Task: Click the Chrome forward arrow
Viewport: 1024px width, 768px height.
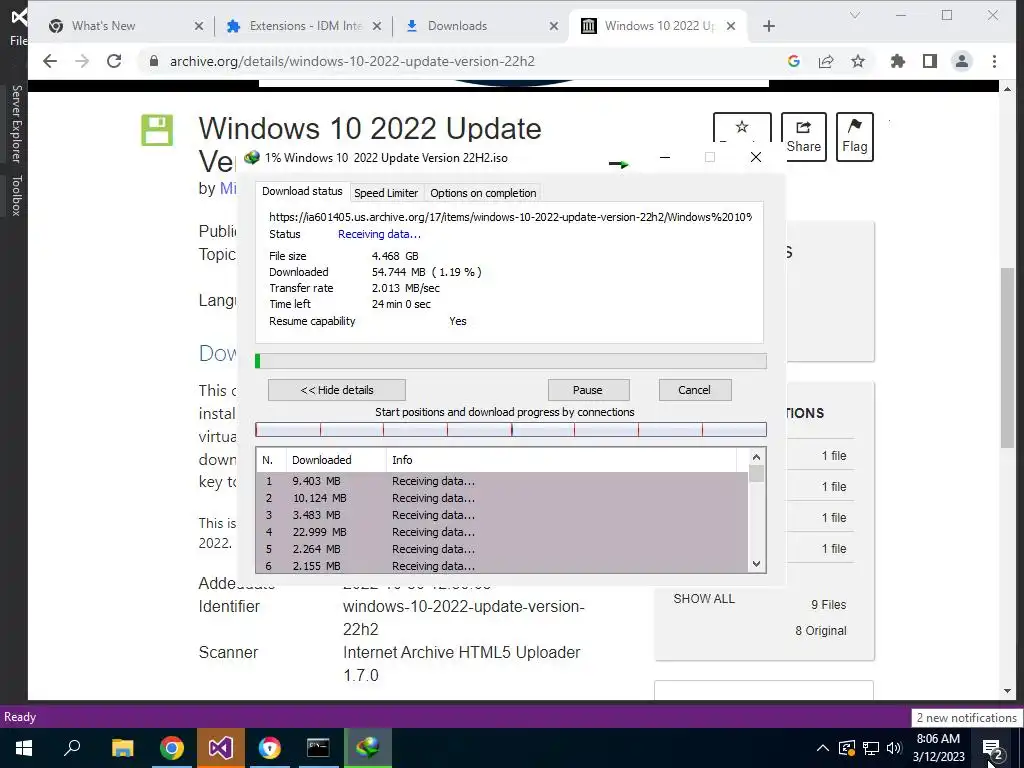Action: coord(82,61)
